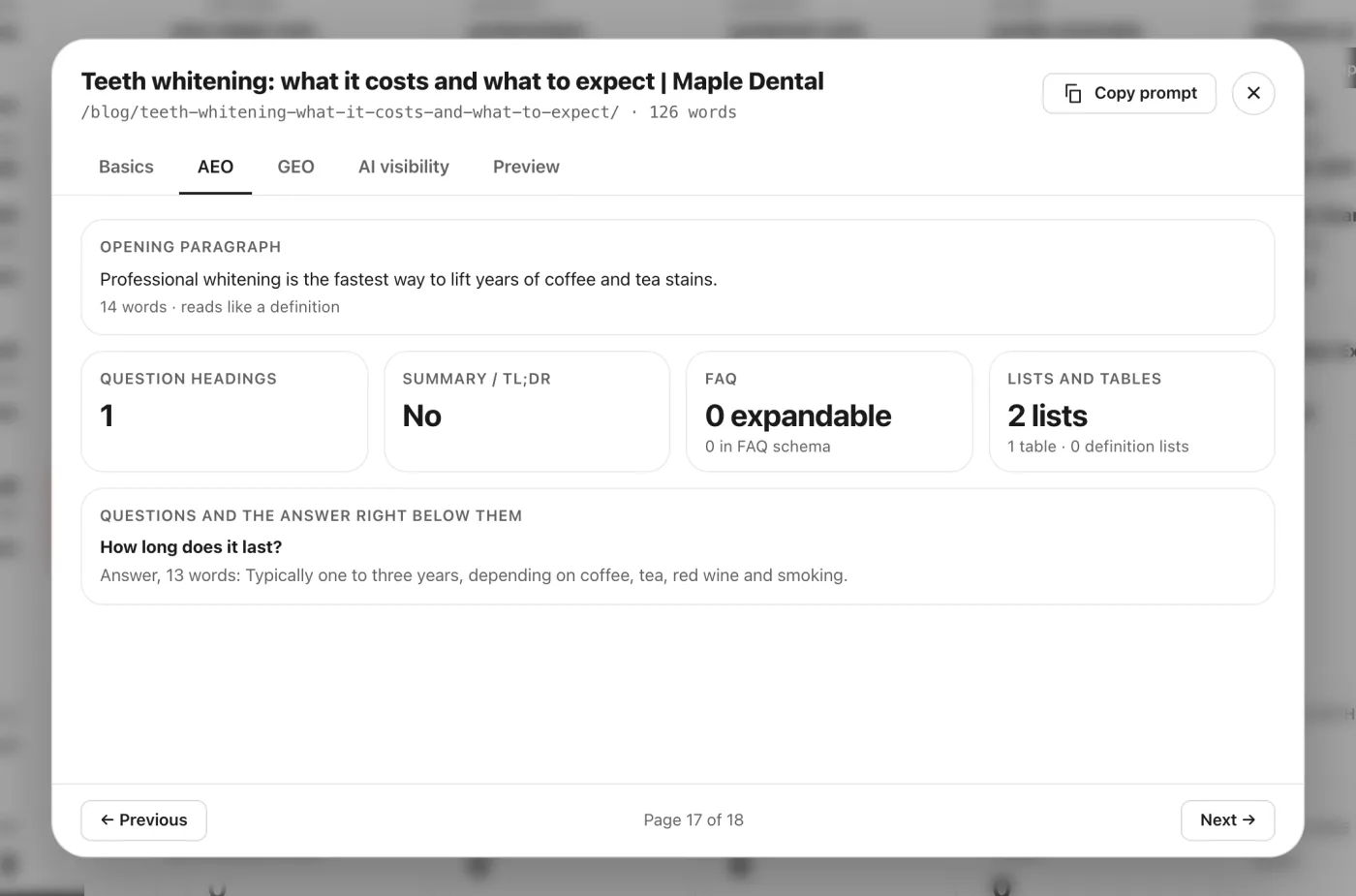Select the AEO tab
The height and width of the screenshot is (896, 1356).
pyautogui.click(x=215, y=167)
